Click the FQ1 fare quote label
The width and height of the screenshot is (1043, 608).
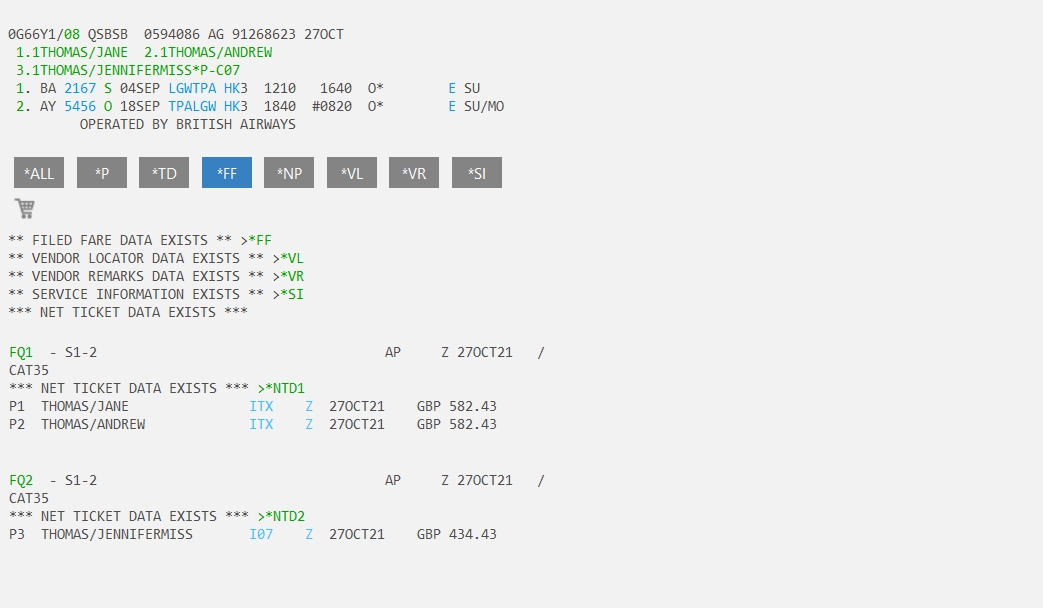21,353
